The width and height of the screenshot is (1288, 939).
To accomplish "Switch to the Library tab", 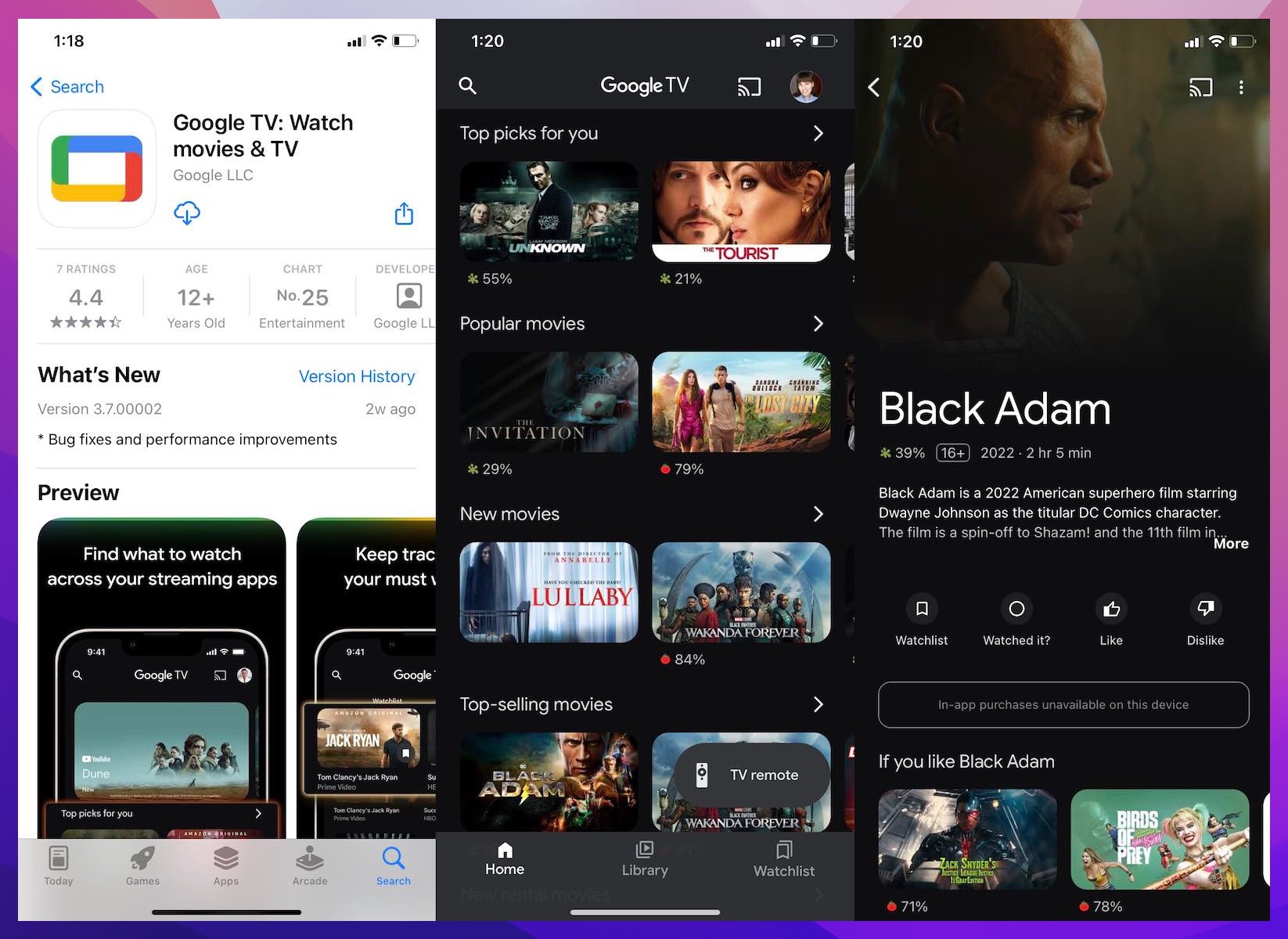I will pyautogui.click(x=645, y=859).
